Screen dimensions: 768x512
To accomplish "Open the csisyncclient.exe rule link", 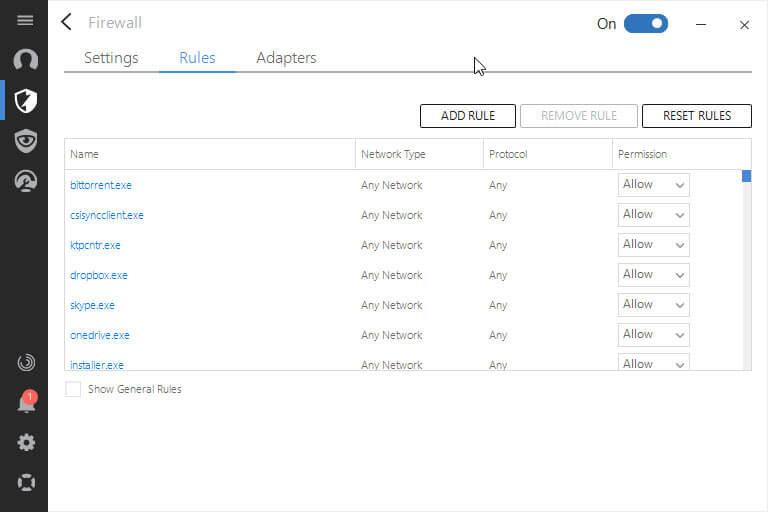I will [107, 216].
